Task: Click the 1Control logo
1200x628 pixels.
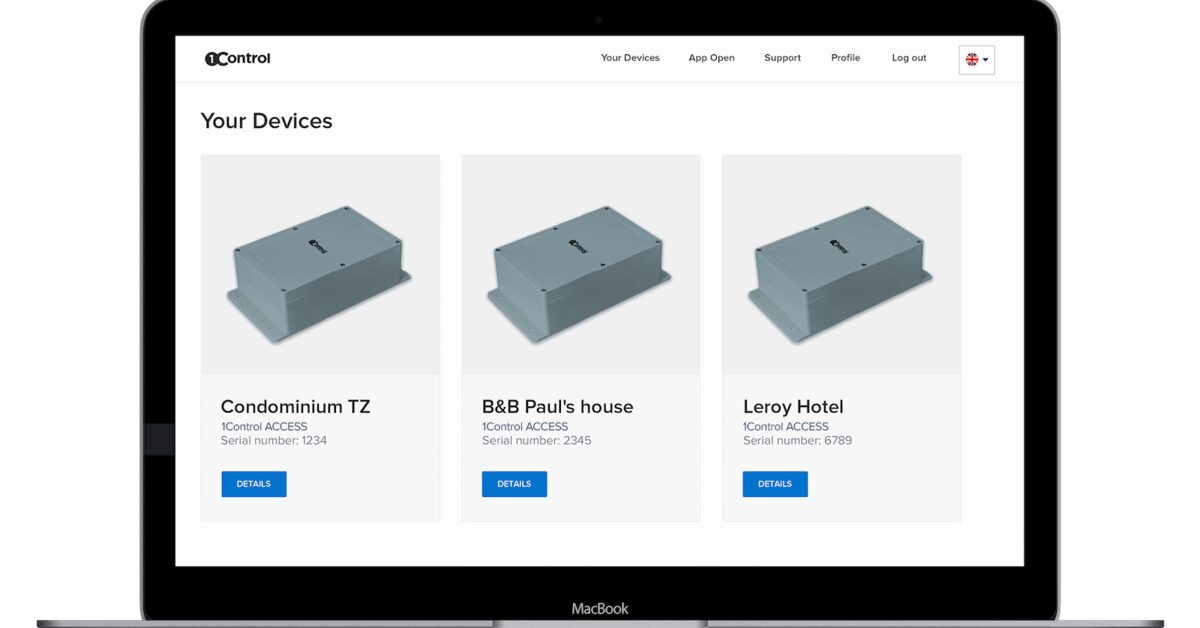Action: pos(238,58)
